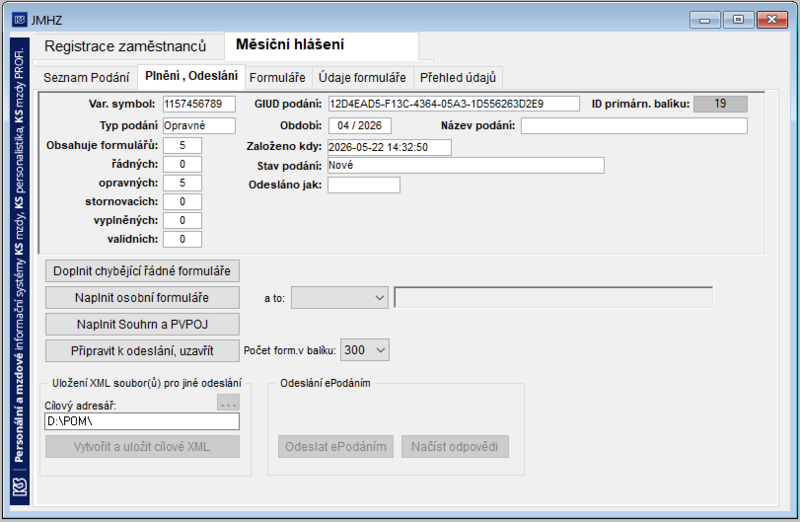Image resolution: width=800 pixels, height=522 pixels.
Task: Click Připravit k odeslání, uzavřít button
Action: [x=142, y=351]
